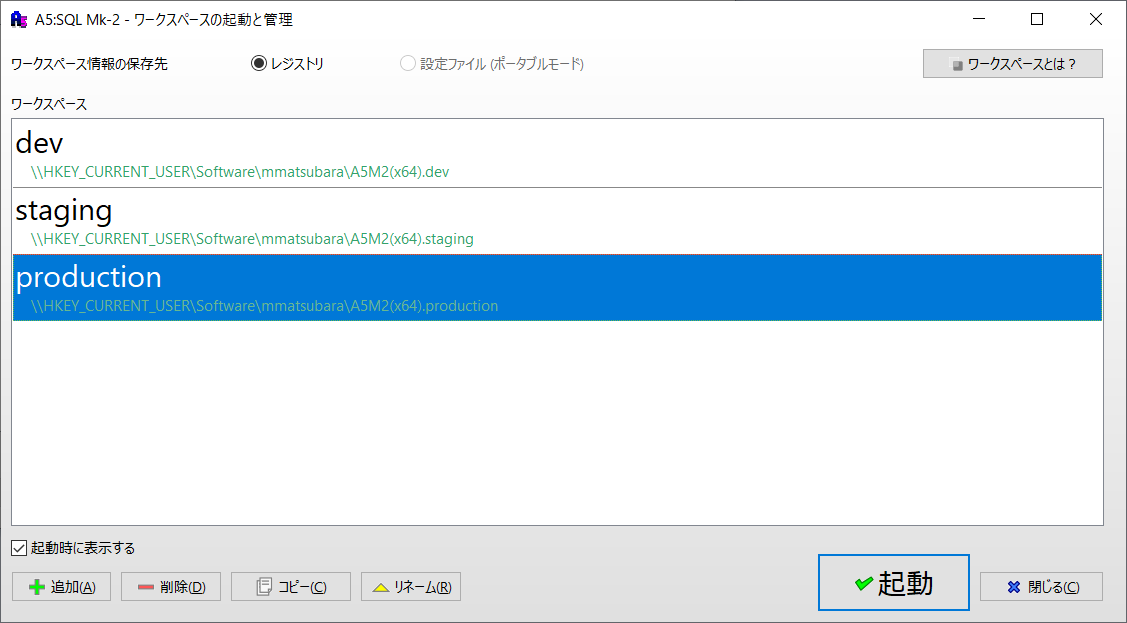Click the yellow triangle Rename (リネーム) icon
Screen dimensions: 1127x623
pos(380,587)
